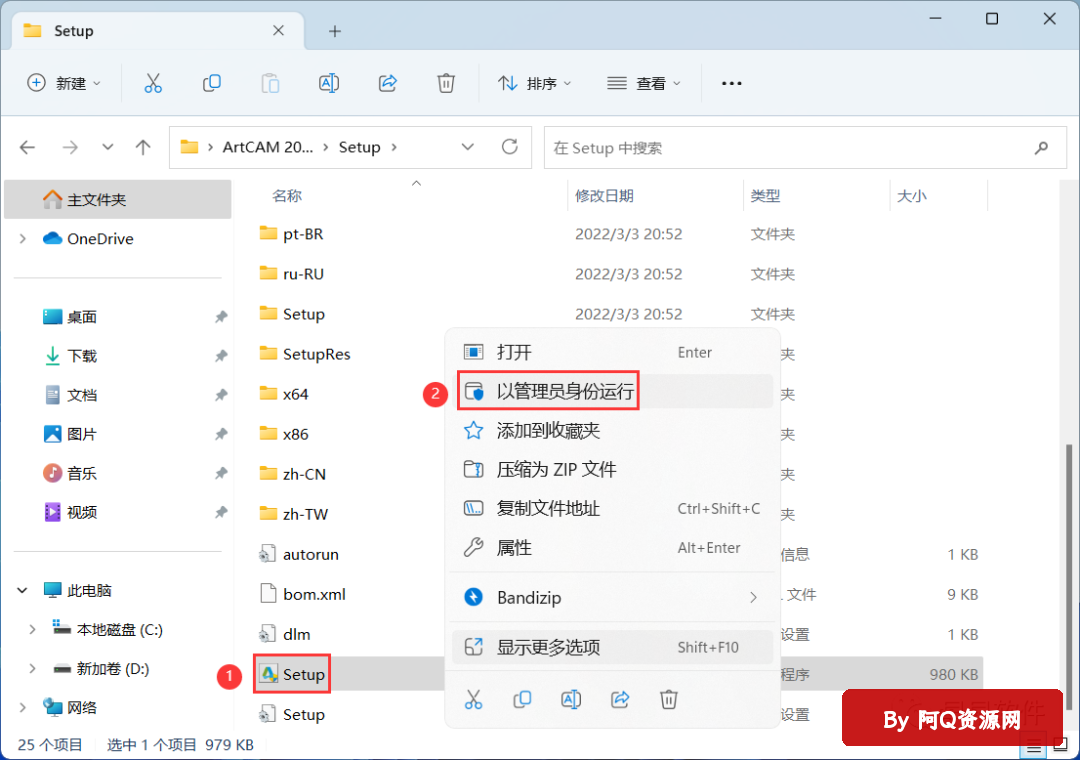
Task: Choose 属性 in context menu
Action: 612,548
